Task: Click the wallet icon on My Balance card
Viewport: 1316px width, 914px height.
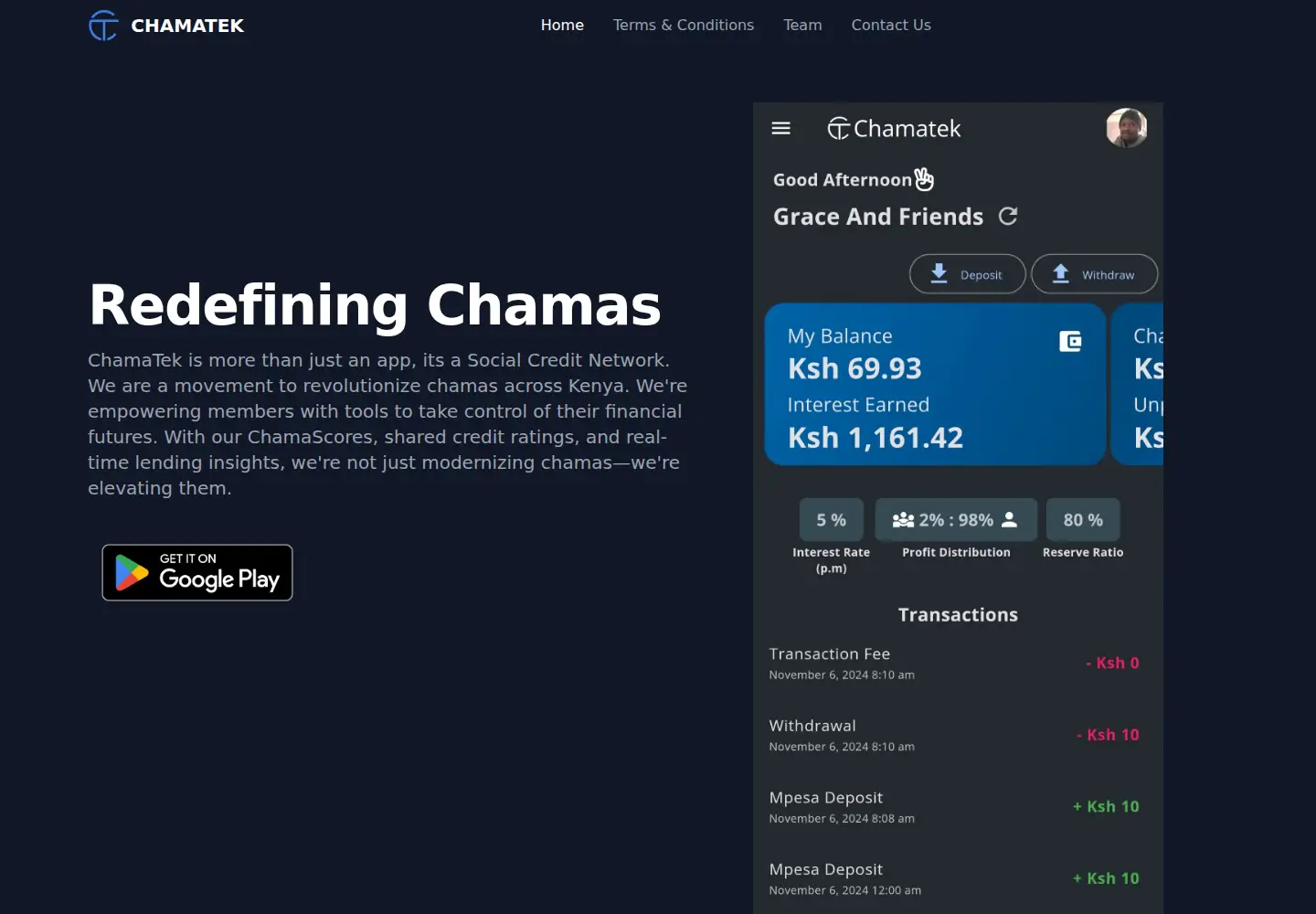Action: (x=1070, y=342)
